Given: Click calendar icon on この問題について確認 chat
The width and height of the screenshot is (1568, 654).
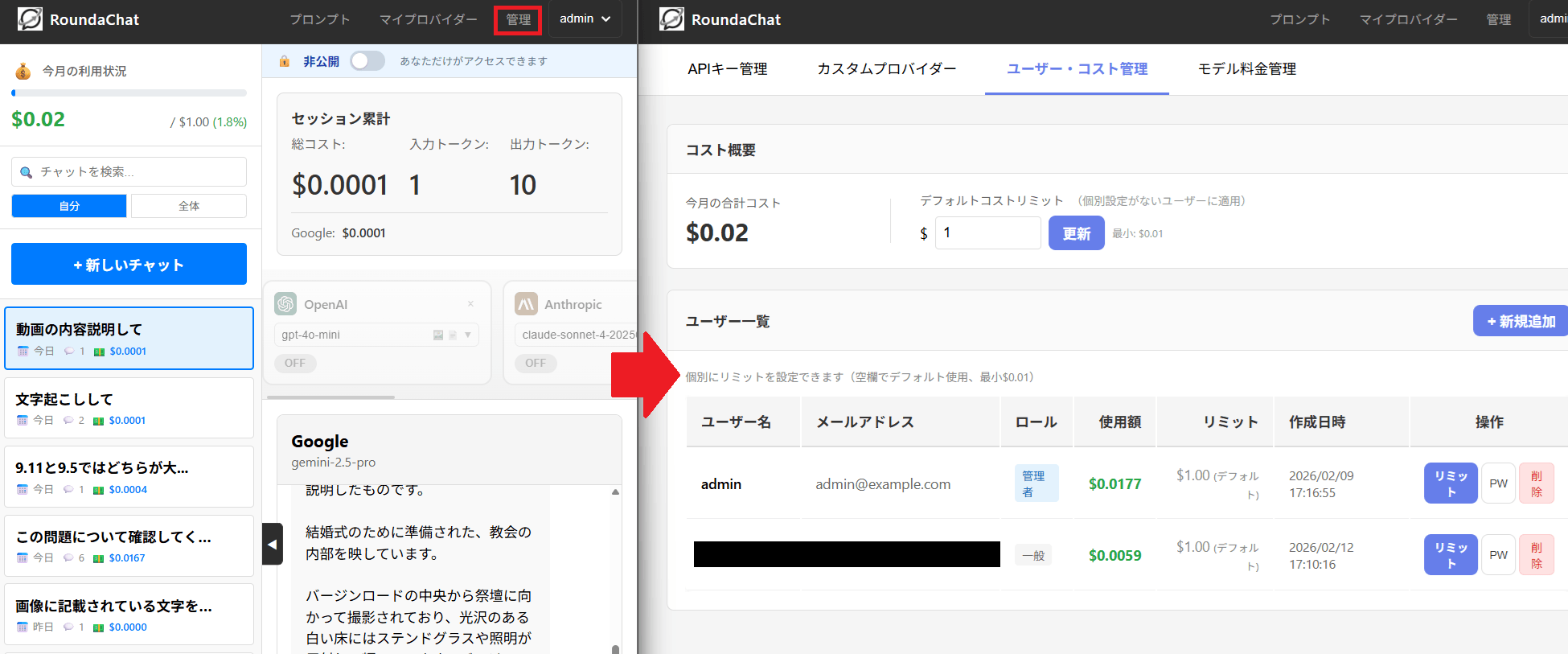Looking at the screenshot, I should point(23,558).
